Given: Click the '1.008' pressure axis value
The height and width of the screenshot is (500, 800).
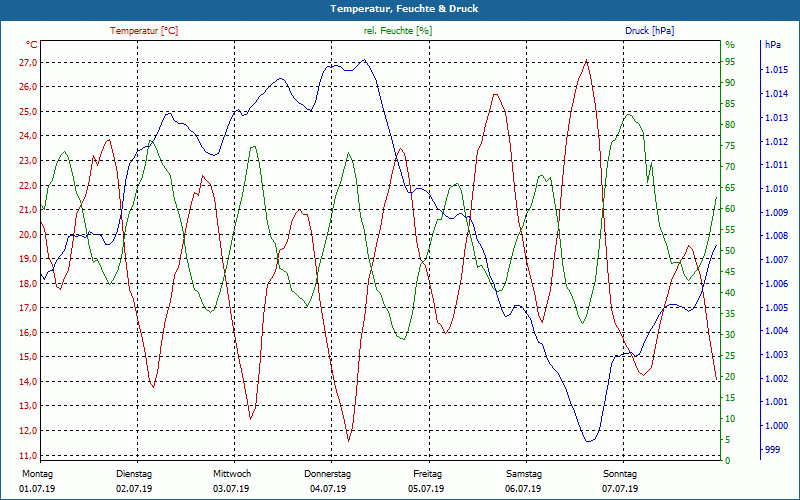Looking at the screenshot, I should (x=777, y=236).
